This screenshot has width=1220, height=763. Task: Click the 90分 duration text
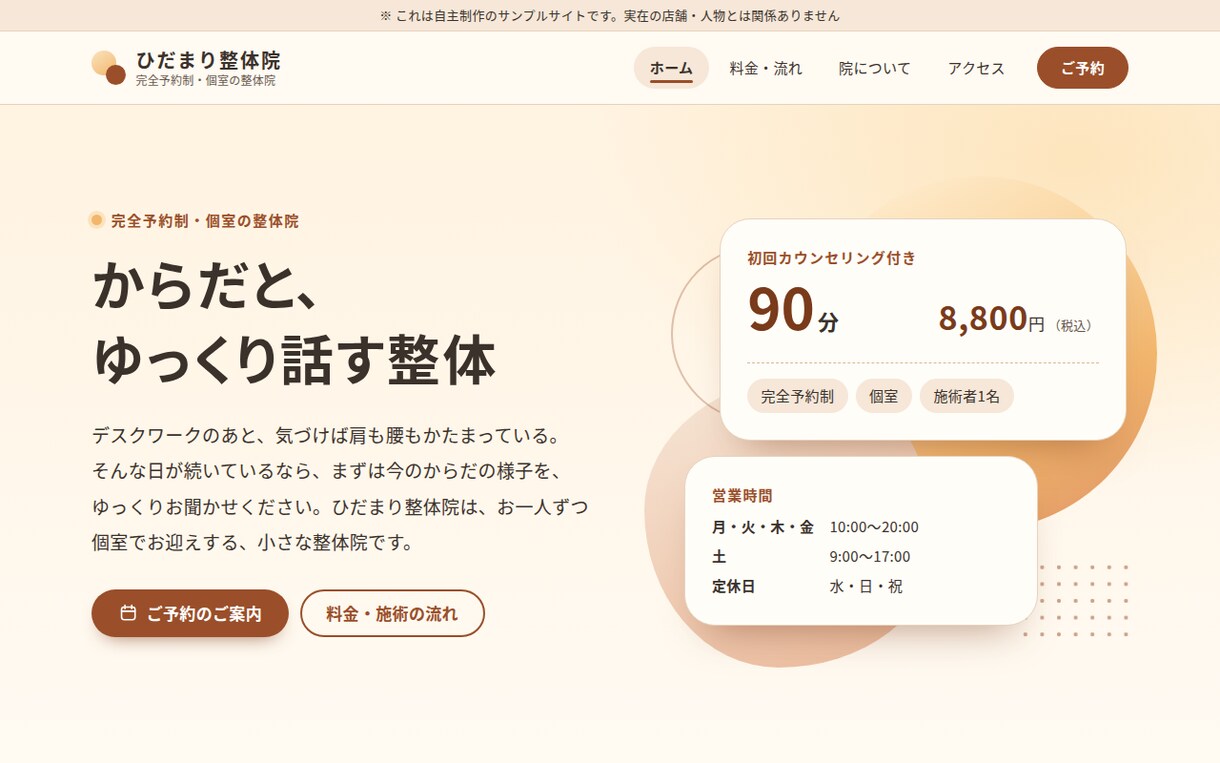[x=793, y=310]
